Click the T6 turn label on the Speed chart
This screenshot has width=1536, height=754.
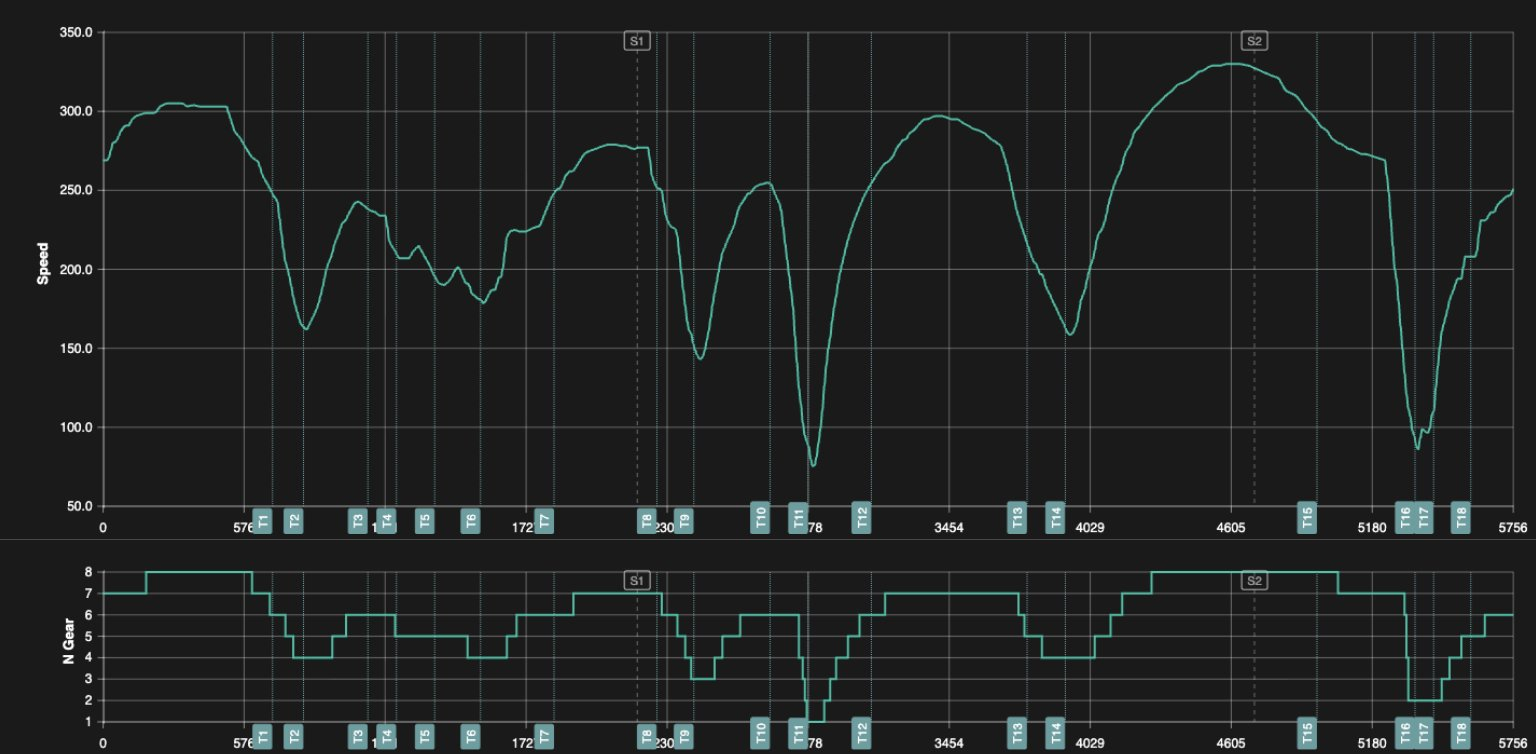470,520
